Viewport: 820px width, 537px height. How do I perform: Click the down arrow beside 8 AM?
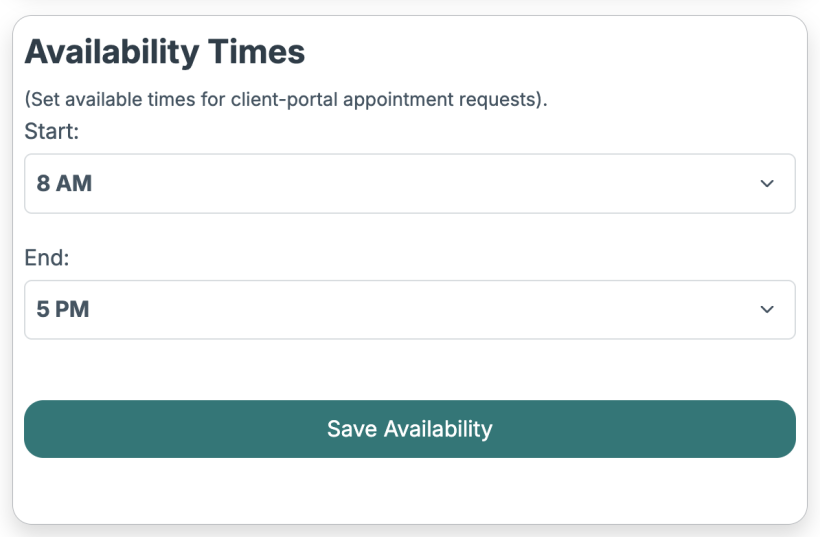pyautogui.click(x=767, y=184)
